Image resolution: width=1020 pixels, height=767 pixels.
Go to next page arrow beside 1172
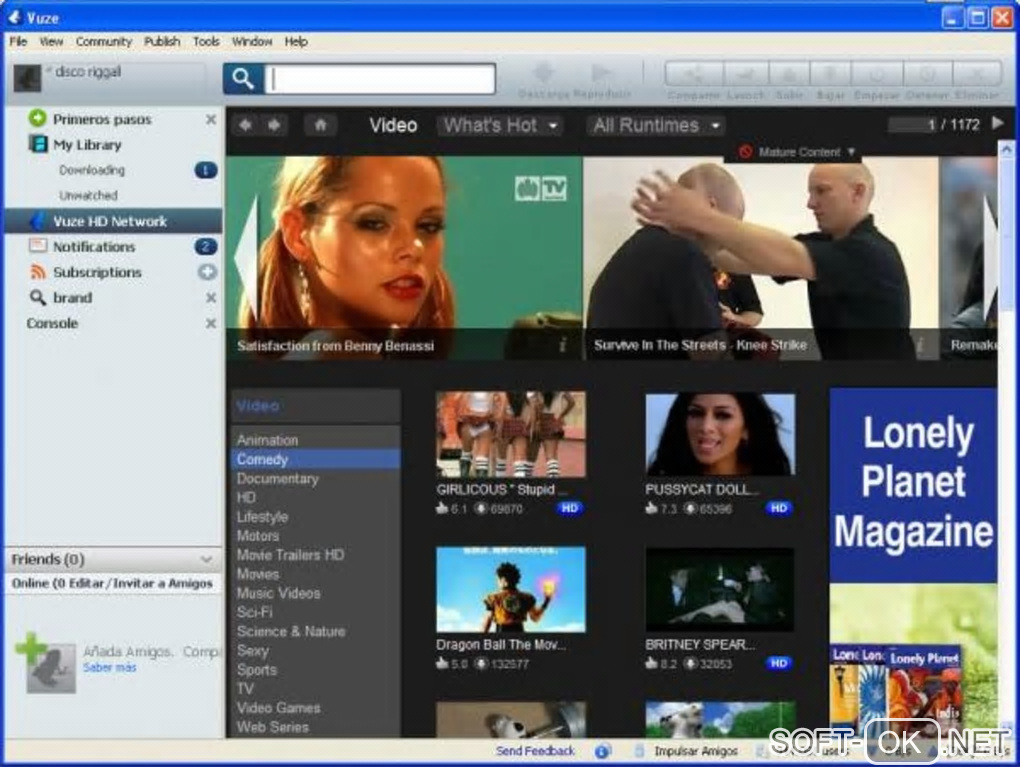pyautogui.click(x=997, y=123)
